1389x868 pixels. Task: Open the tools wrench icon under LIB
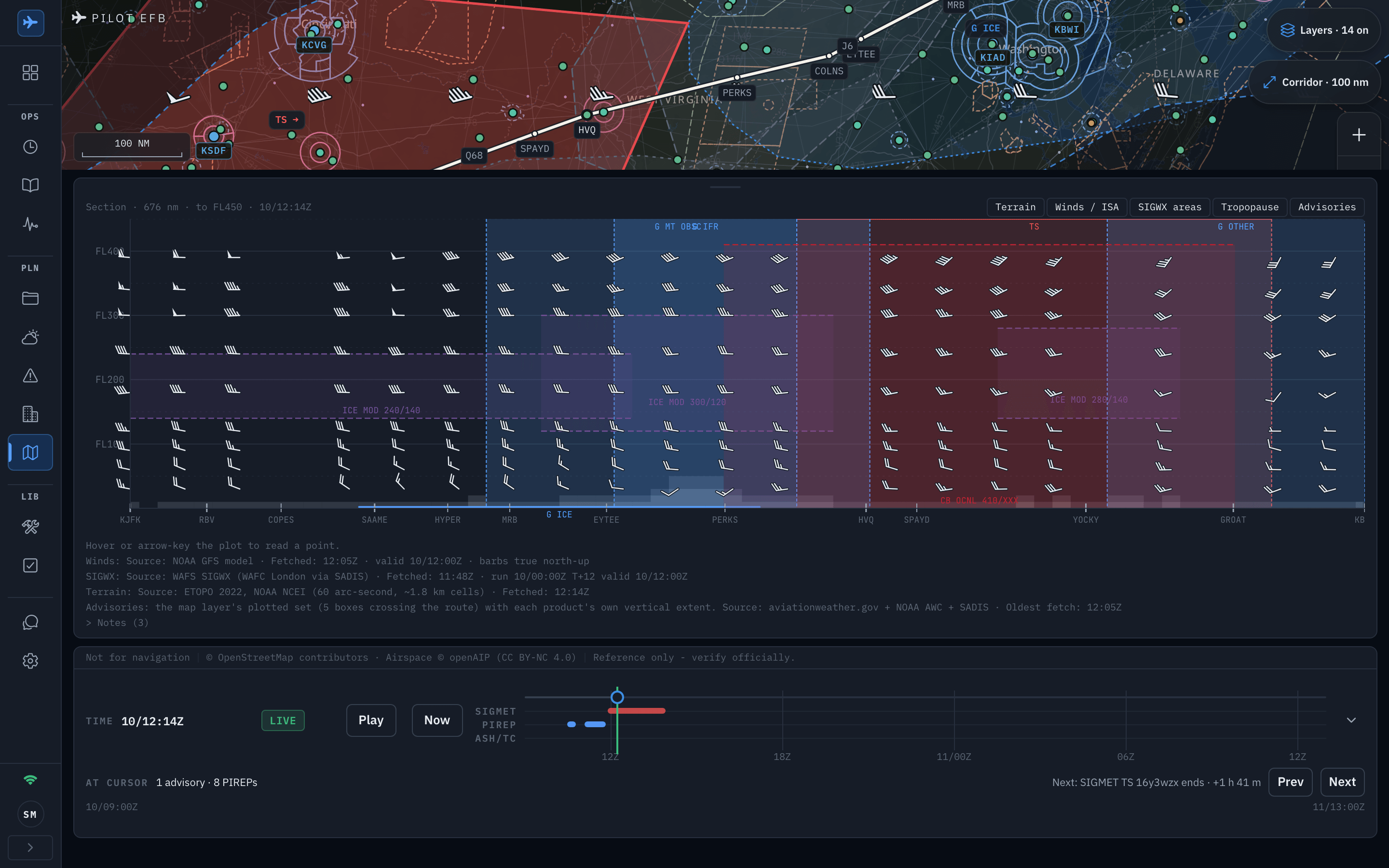point(30,527)
